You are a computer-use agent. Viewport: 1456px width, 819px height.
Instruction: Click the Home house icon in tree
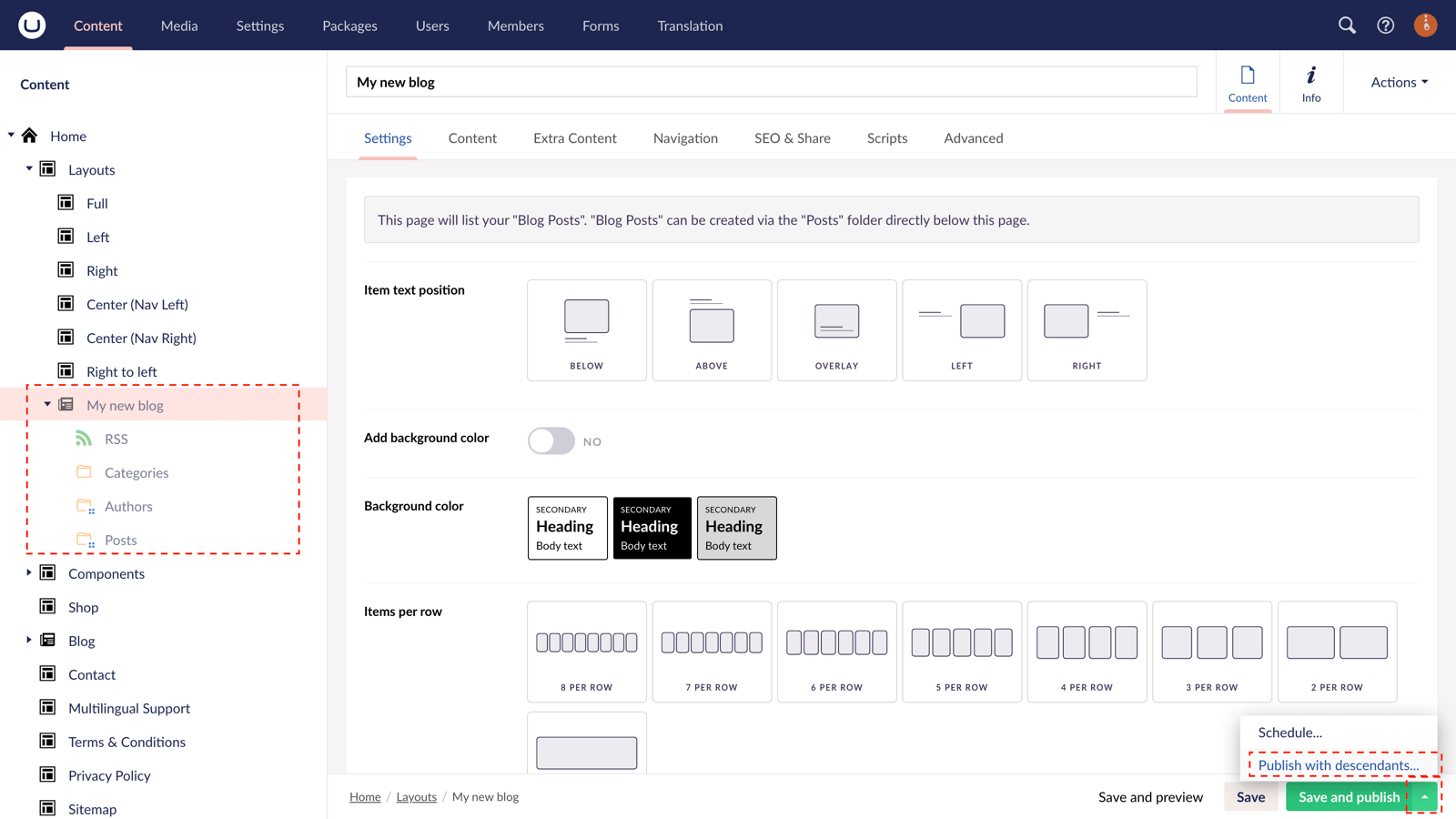coord(30,136)
